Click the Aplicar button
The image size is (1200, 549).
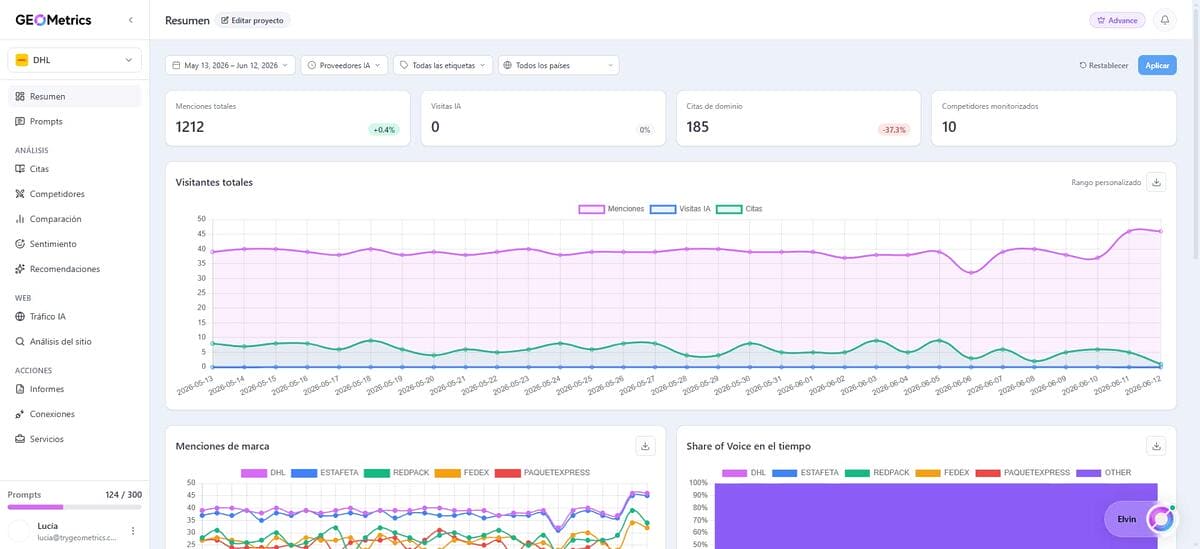(1157, 65)
